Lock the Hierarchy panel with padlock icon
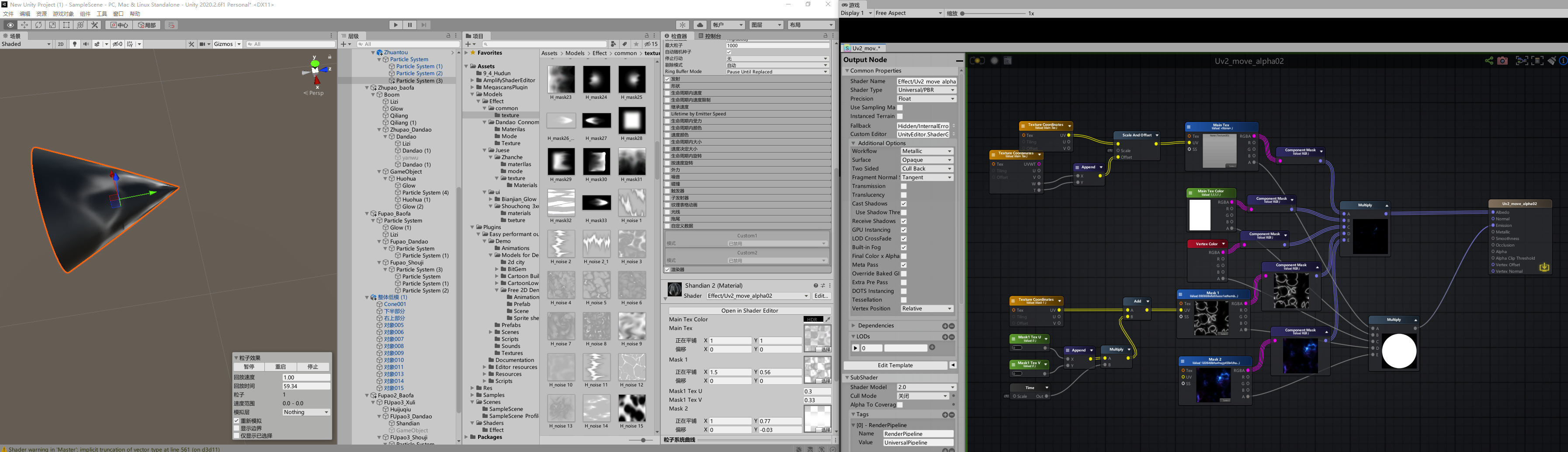 click(448, 35)
